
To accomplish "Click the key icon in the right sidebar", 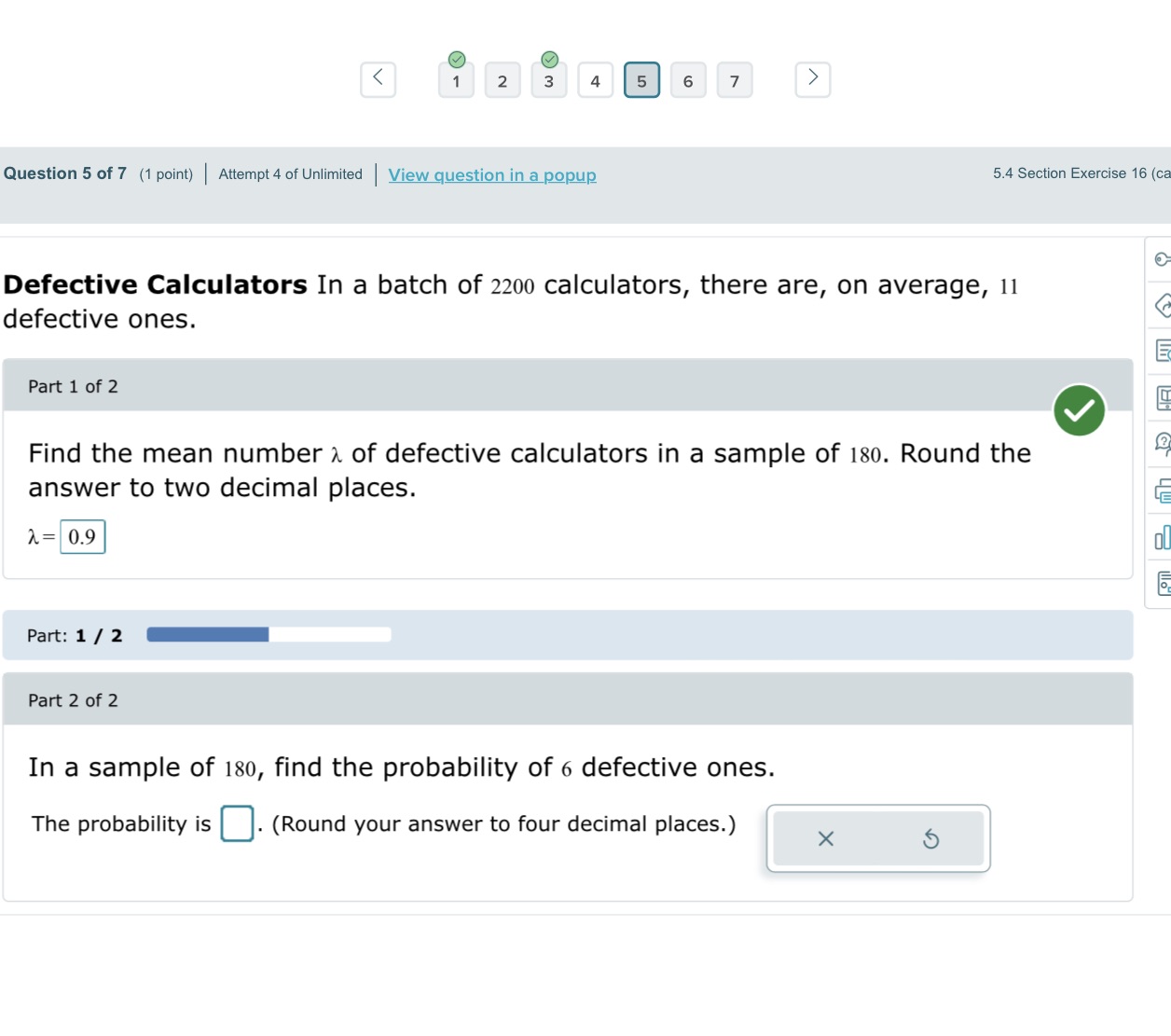I will (1162, 259).
